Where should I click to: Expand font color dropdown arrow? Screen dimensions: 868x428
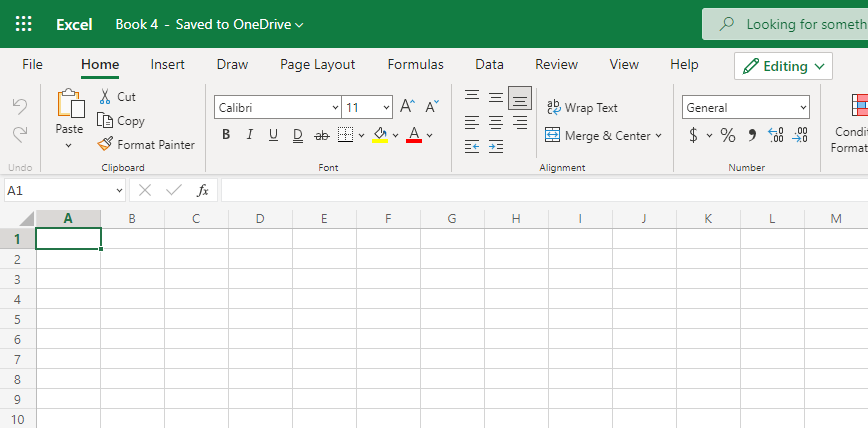click(x=430, y=135)
